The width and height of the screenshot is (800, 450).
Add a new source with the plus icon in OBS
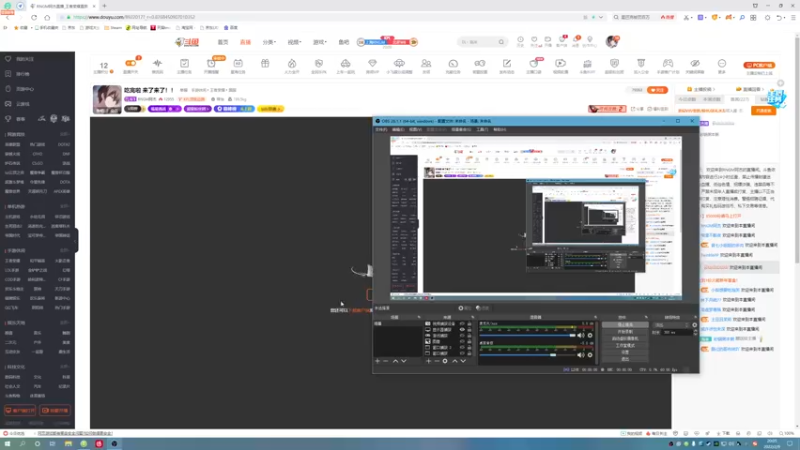click(x=428, y=361)
